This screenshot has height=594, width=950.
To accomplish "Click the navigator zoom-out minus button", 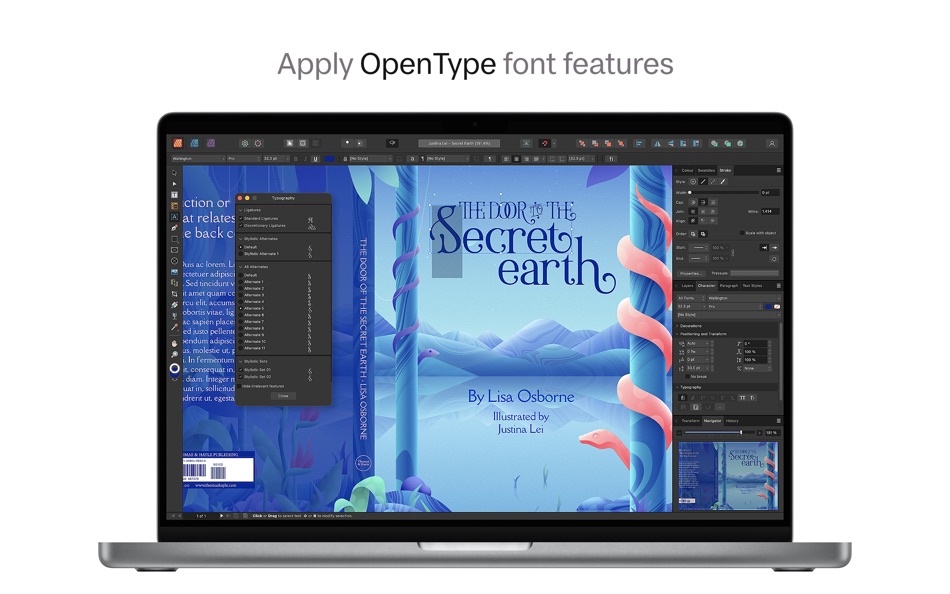I will pos(679,433).
